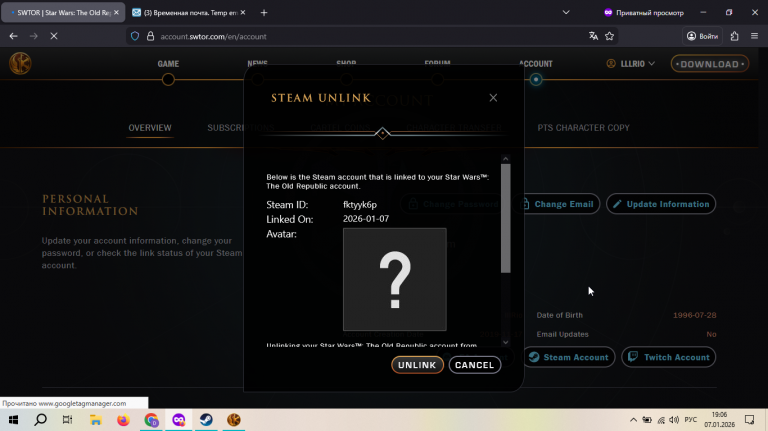Go back to the previous page

14,36
